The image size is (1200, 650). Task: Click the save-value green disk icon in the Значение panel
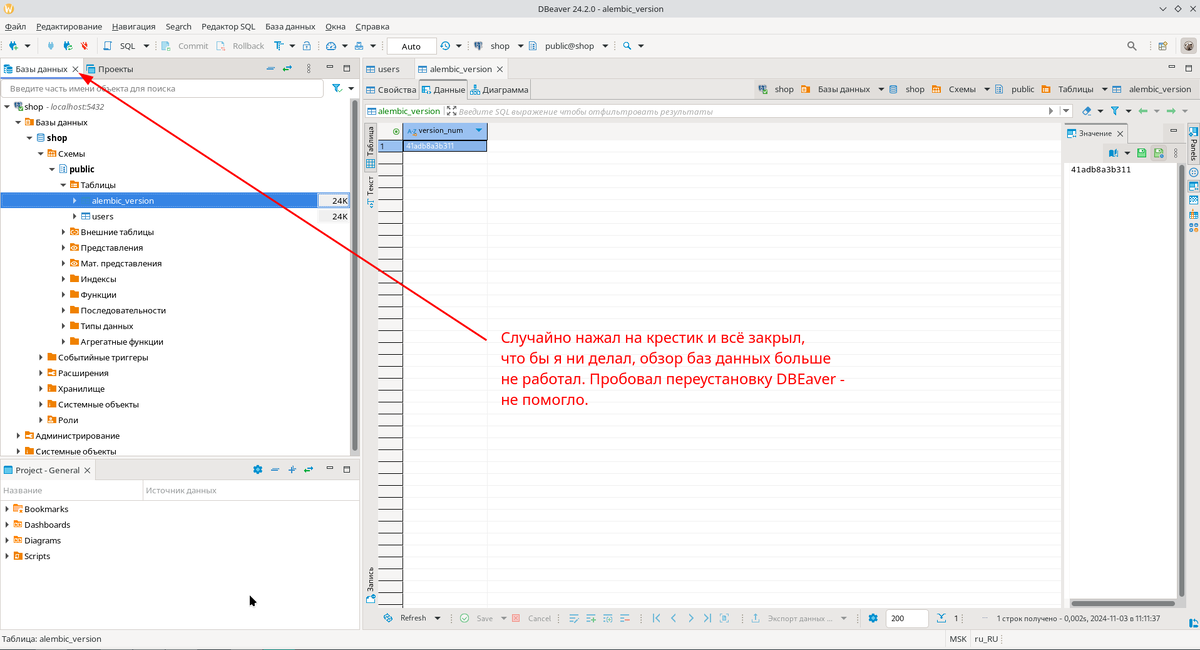pyautogui.click(x=1141, y=153)
